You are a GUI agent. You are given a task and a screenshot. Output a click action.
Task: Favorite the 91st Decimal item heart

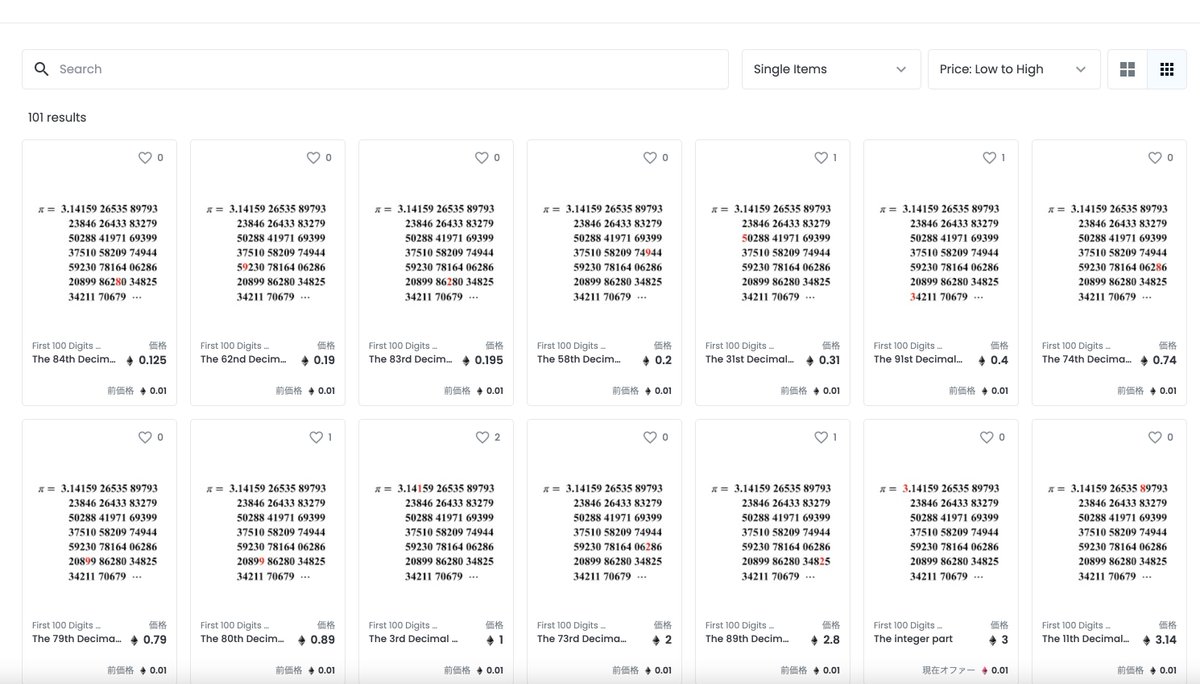[989, 158]
